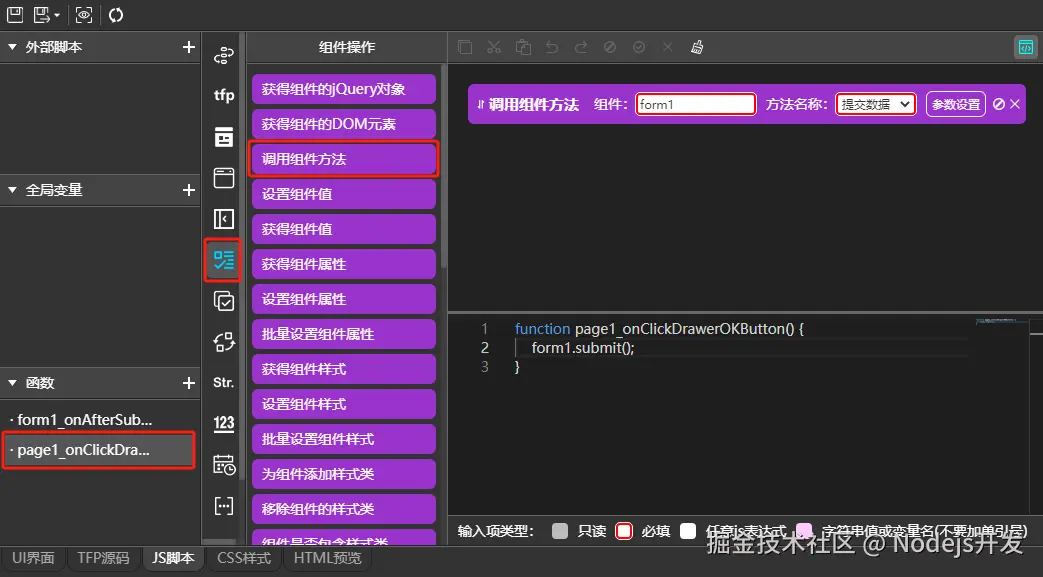Click the undo arrow icon
This screenshot has height=577, width=1043.
(552, 47)
